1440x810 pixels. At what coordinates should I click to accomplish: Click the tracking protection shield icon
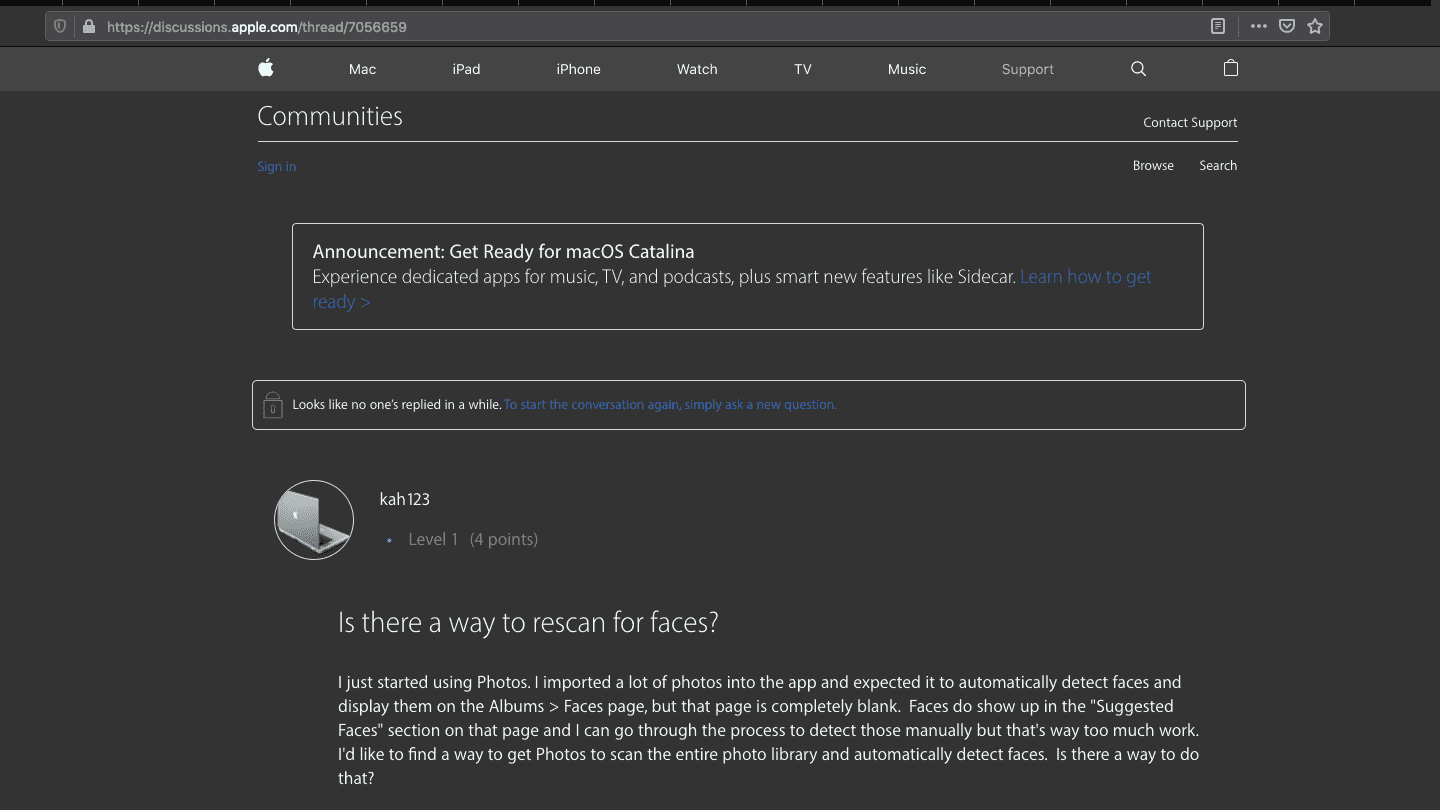(x=60, y=27)
